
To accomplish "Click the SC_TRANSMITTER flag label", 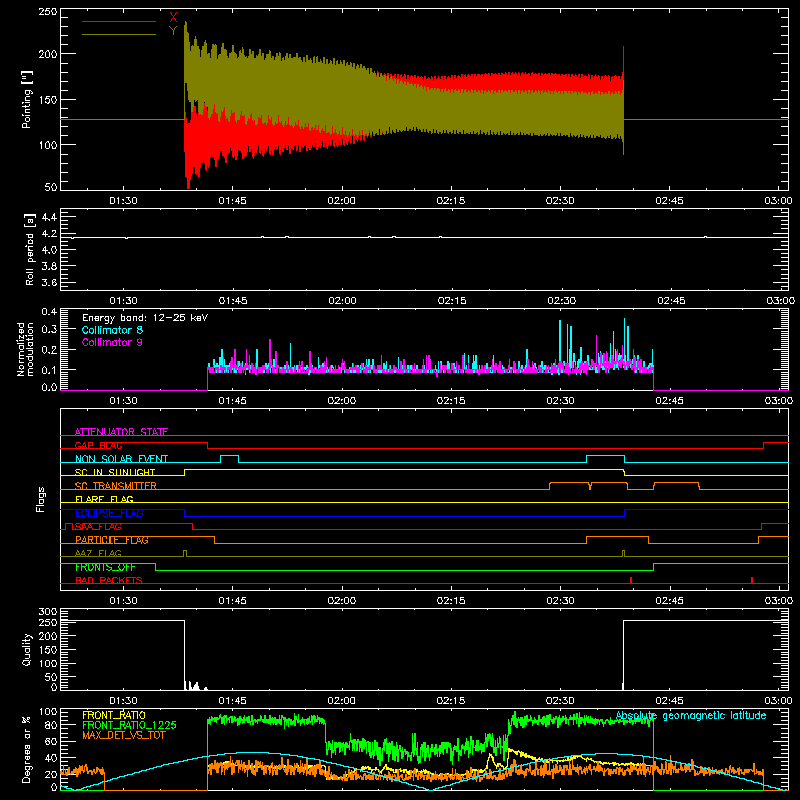I will pyautogui.click(x=116, y=486).
